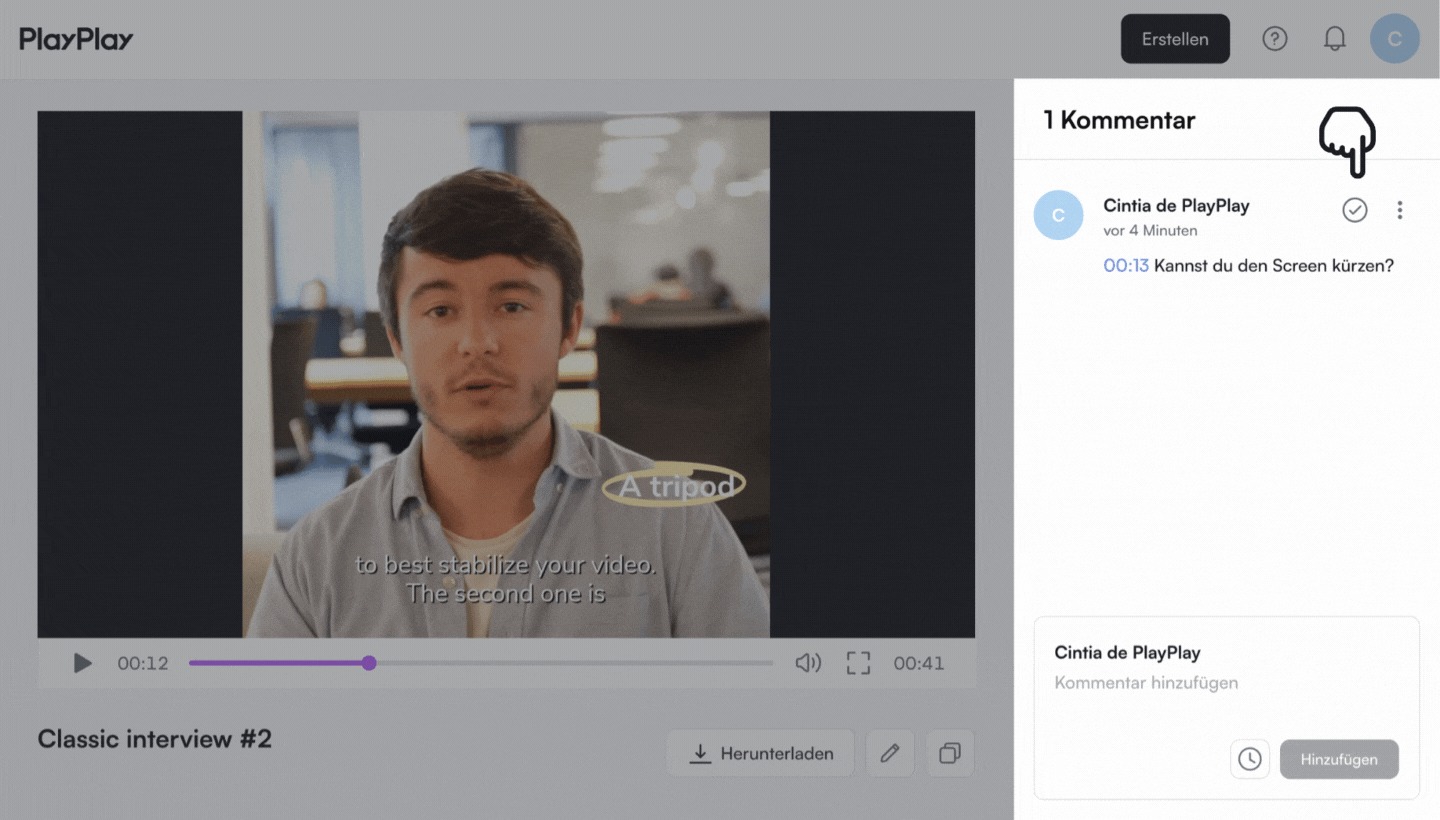Click the 00:41 total duration label
Image resolution: width=1440 pixels, height=820 pixels.
coord(918,663)
